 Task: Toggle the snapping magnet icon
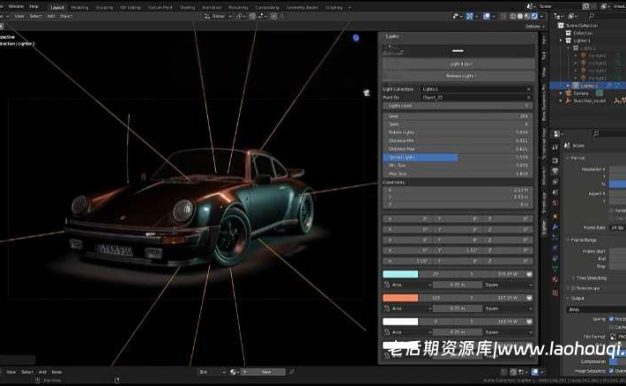point(252,16)
